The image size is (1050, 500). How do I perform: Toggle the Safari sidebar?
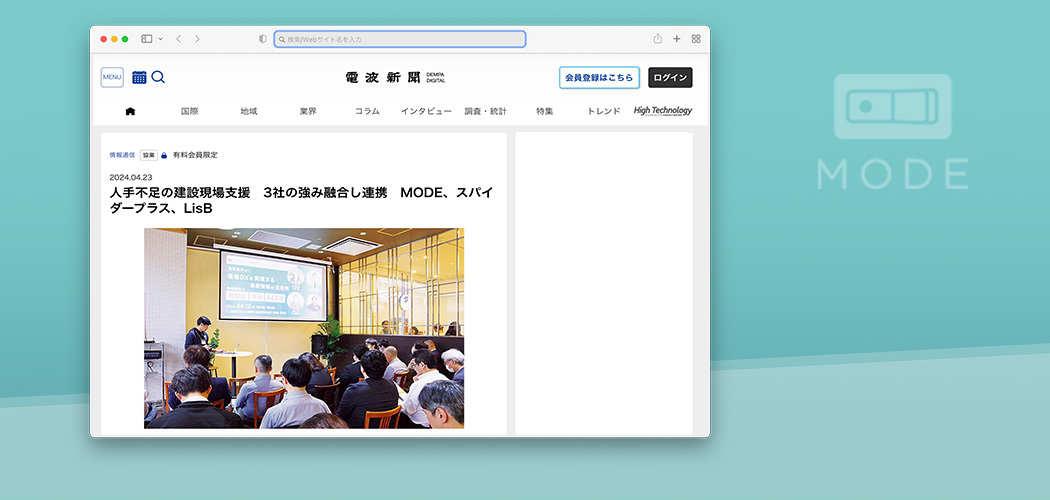tap(146, 39)
